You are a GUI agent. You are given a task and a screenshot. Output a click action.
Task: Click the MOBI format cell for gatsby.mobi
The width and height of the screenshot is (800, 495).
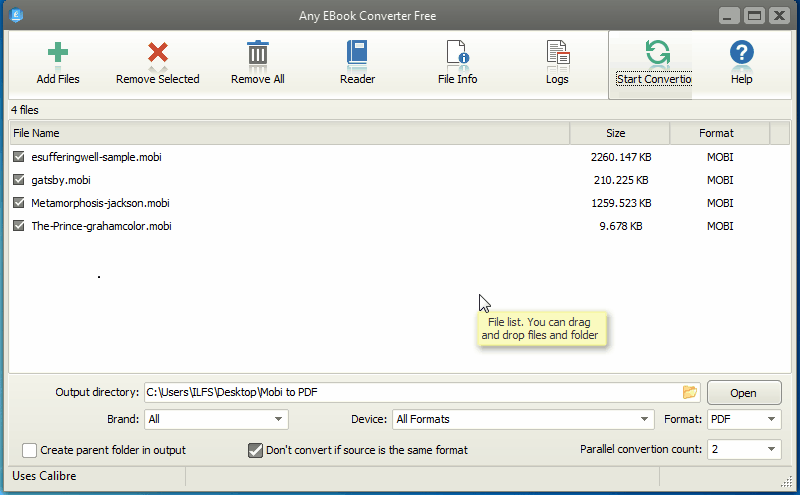[x=720, y=180]
